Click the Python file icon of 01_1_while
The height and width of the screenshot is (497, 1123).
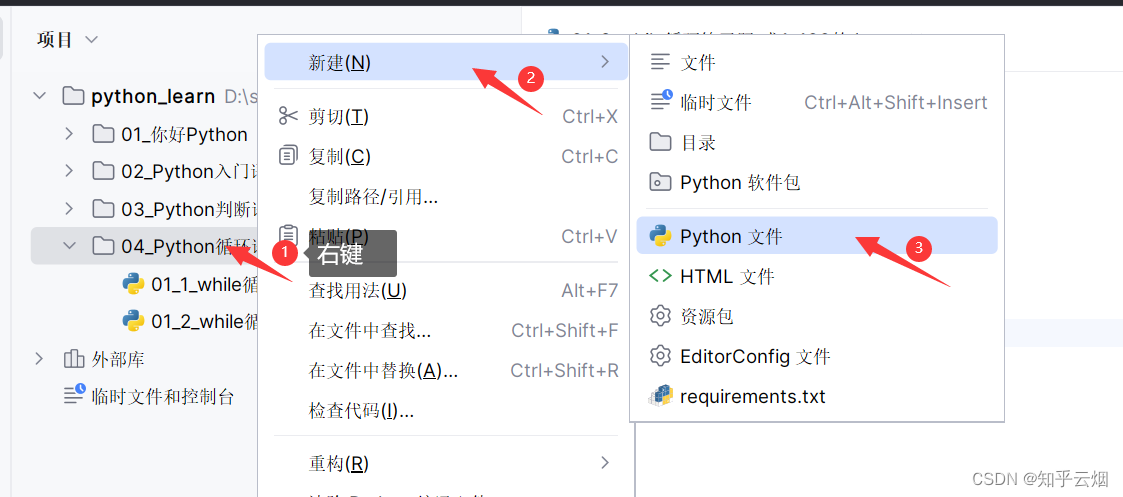133,284
